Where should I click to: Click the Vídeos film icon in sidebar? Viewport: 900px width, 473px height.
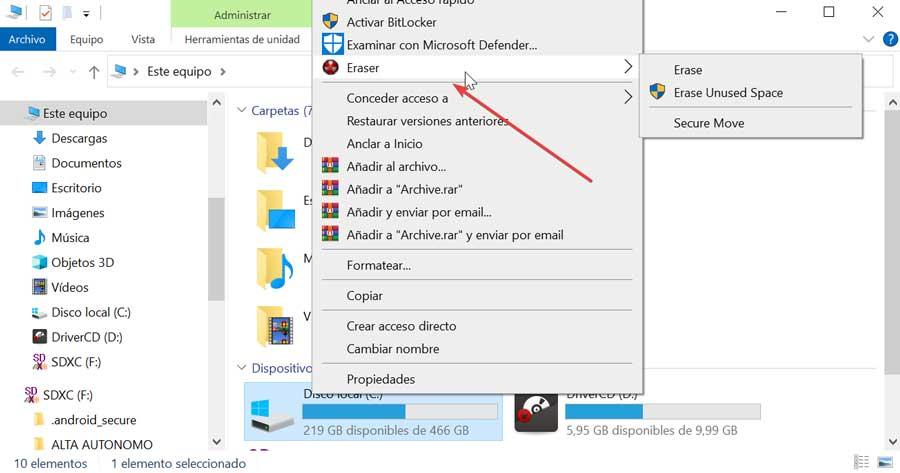coord(39,287)
